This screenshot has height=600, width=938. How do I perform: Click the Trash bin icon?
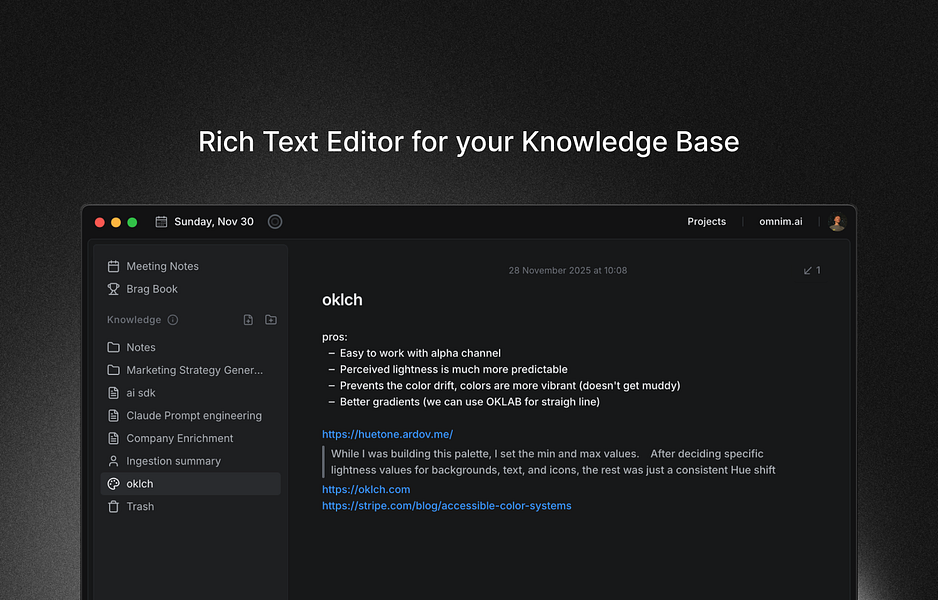pyautogui.click(x=113, y=507)
